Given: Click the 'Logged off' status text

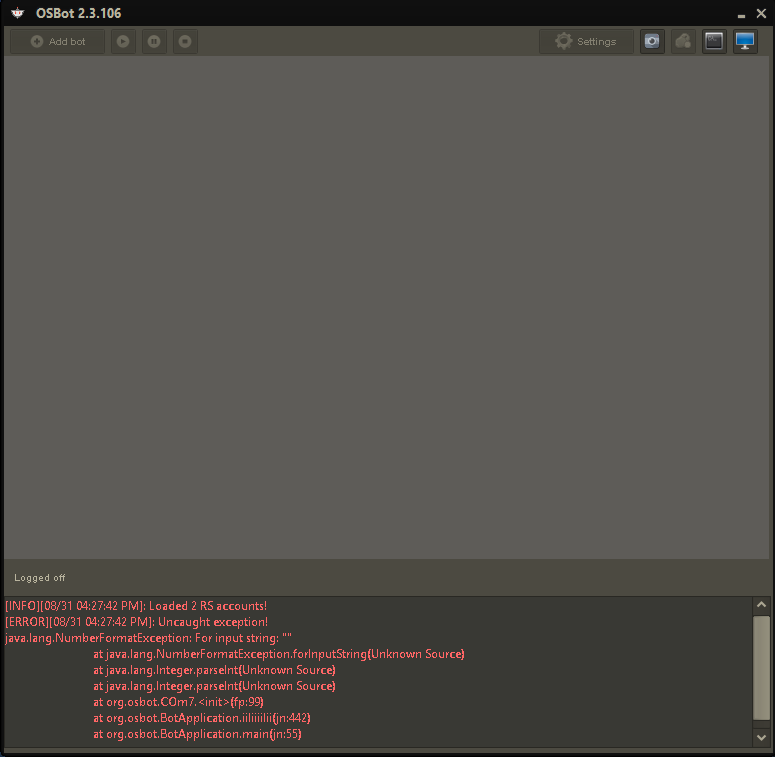Looking at the screenshot, I should 40,578.
